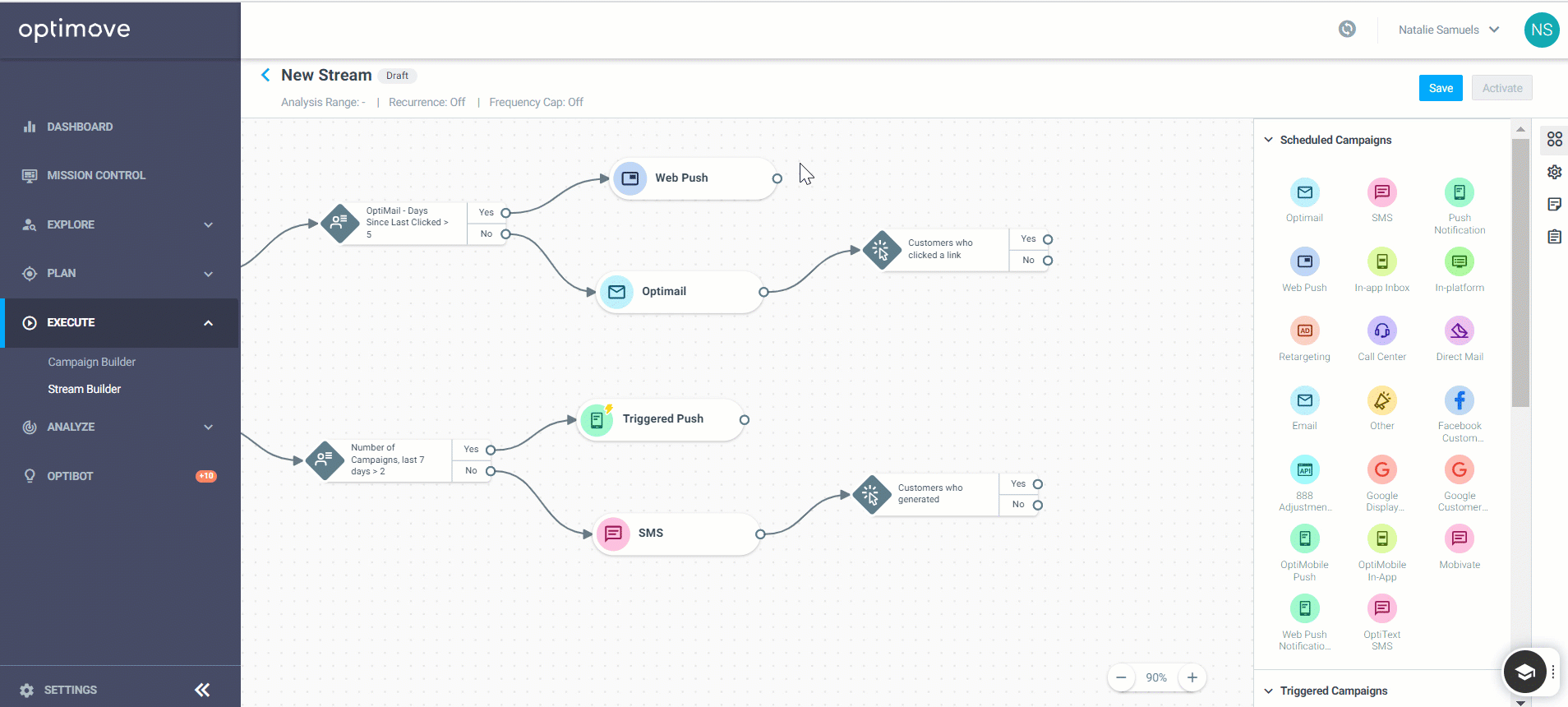The height and width of the screenshot is (707, 1568).
Task: Select the Direct Mail channel icon
Action: tap(1460, 330)
